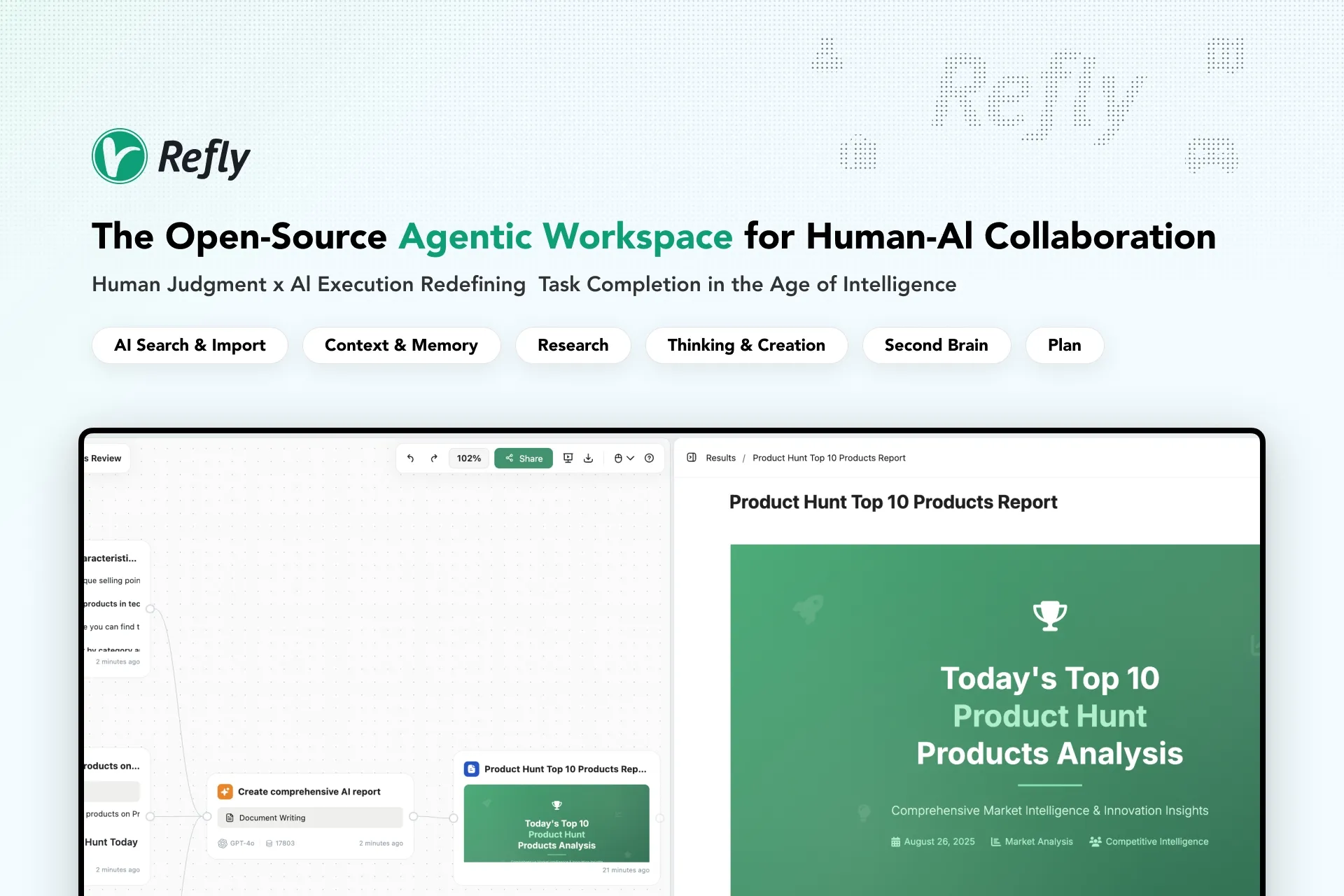Click the green Share button

[x=524, y=458]
